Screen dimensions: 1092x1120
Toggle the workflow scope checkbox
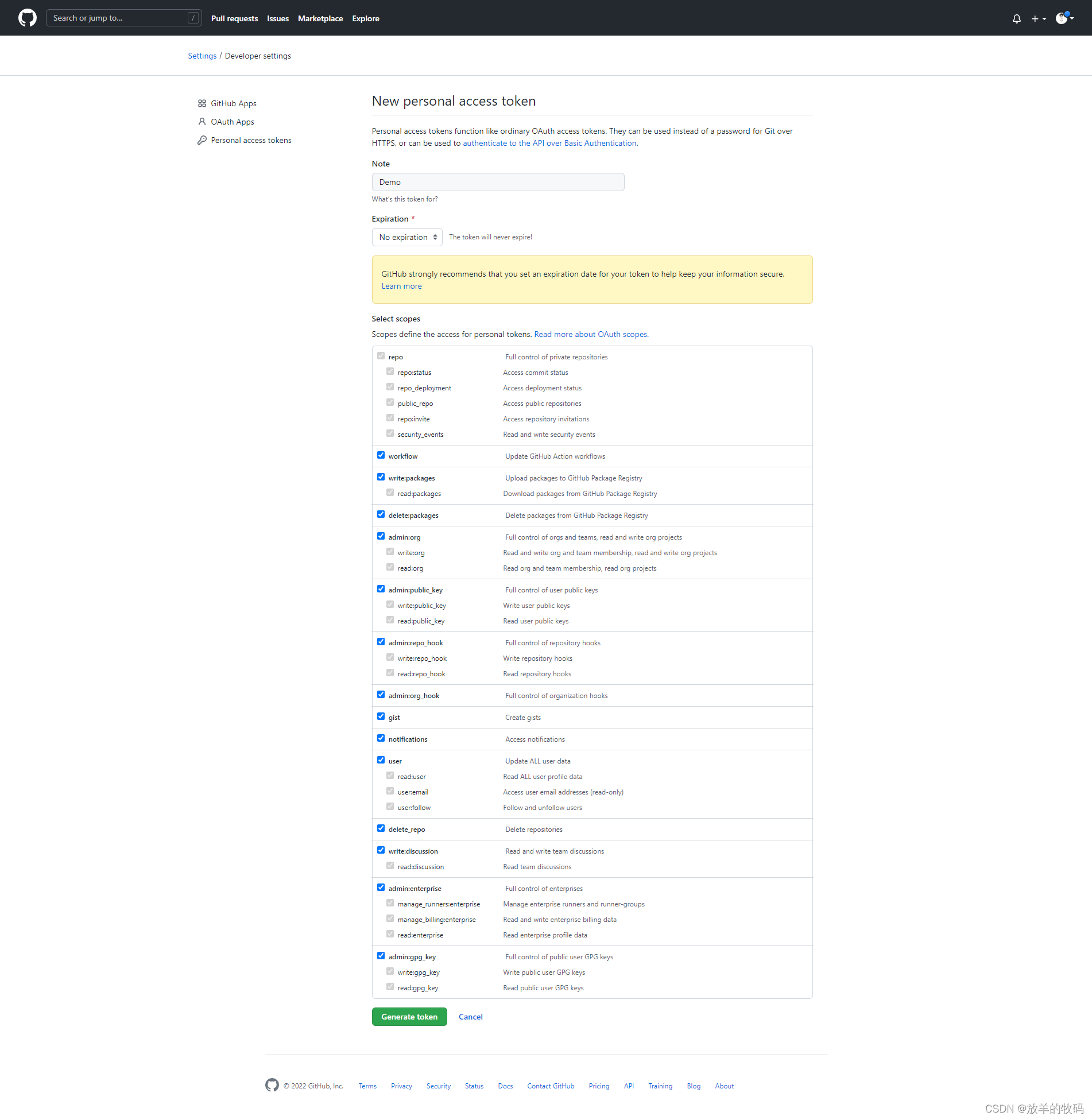tap(381, 455)
